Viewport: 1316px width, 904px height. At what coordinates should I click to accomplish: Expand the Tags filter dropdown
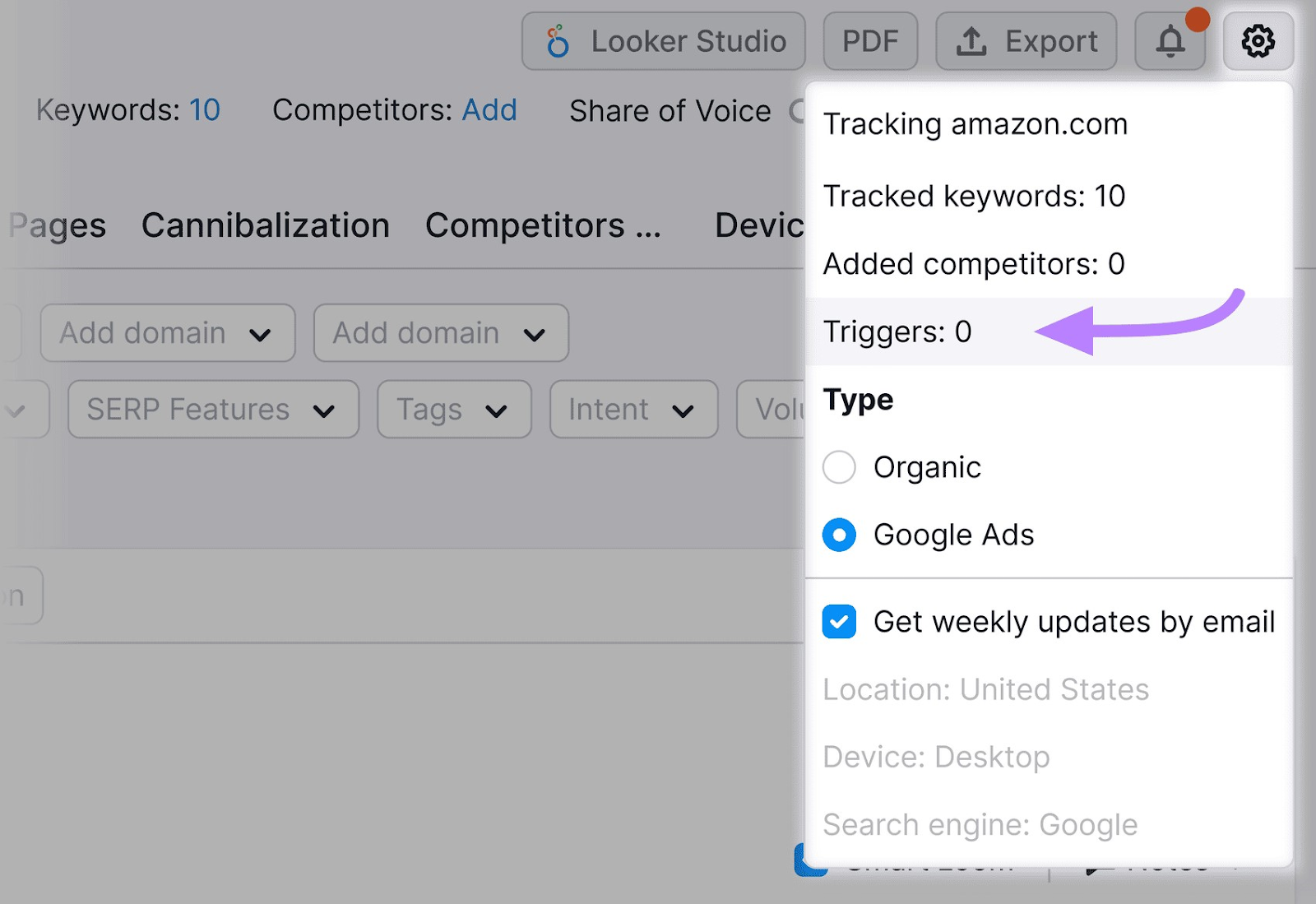(x=453, y=410)
